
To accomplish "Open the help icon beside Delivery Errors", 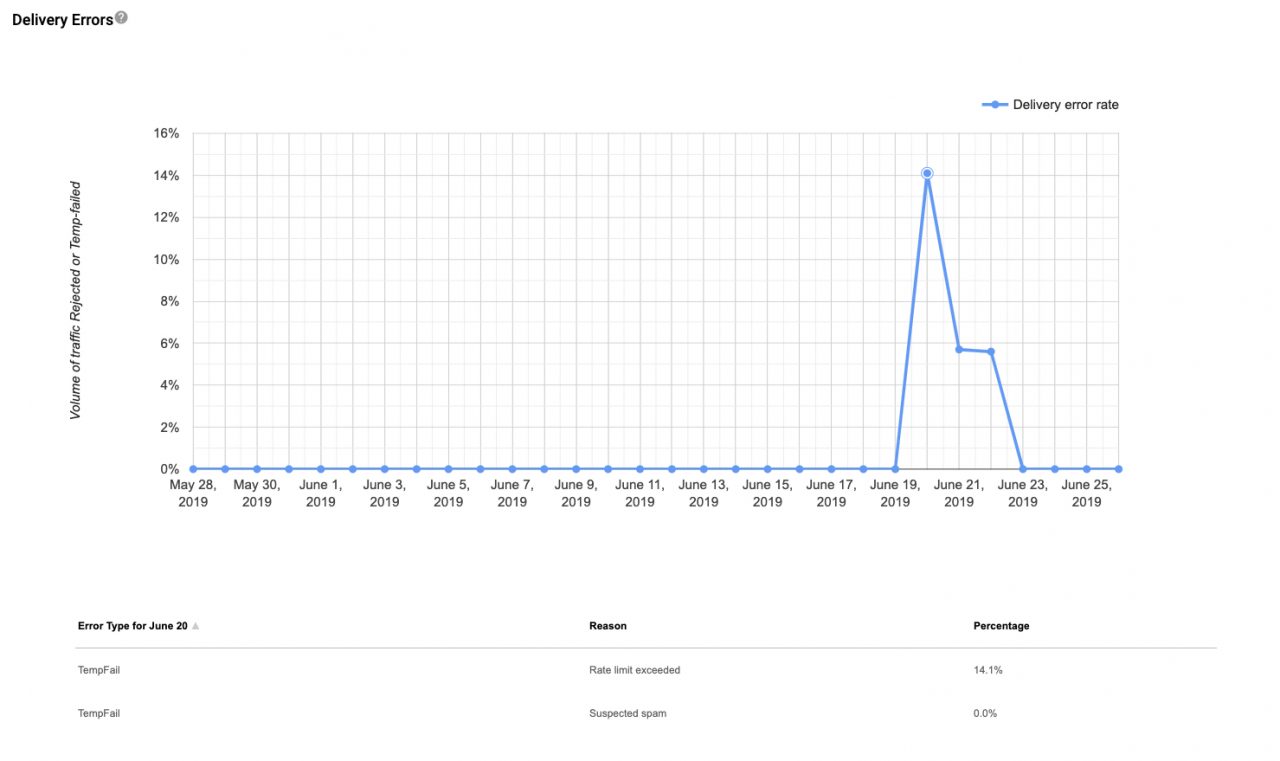I will click(x=121, y=18).
